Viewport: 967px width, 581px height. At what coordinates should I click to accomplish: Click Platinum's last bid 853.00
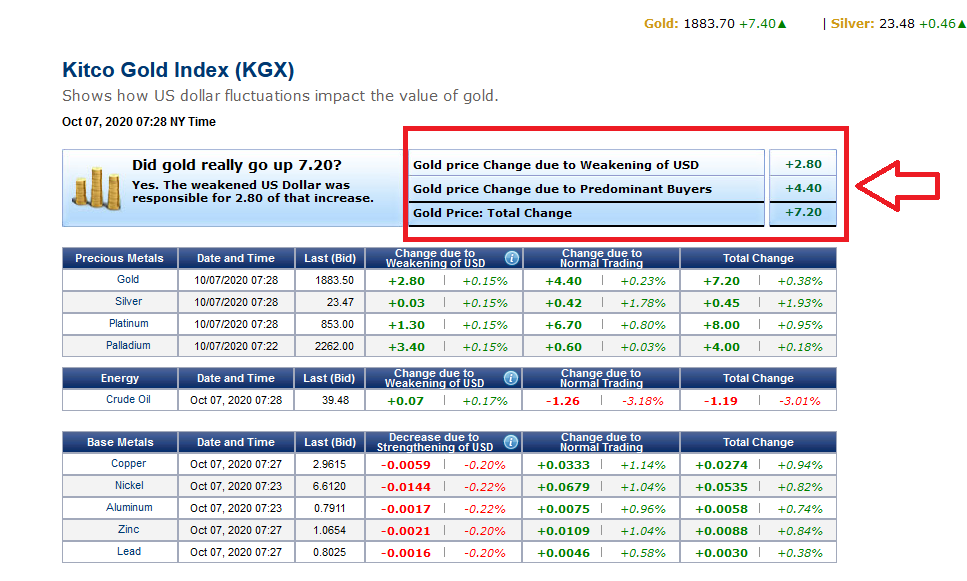(x=337, y=324)
